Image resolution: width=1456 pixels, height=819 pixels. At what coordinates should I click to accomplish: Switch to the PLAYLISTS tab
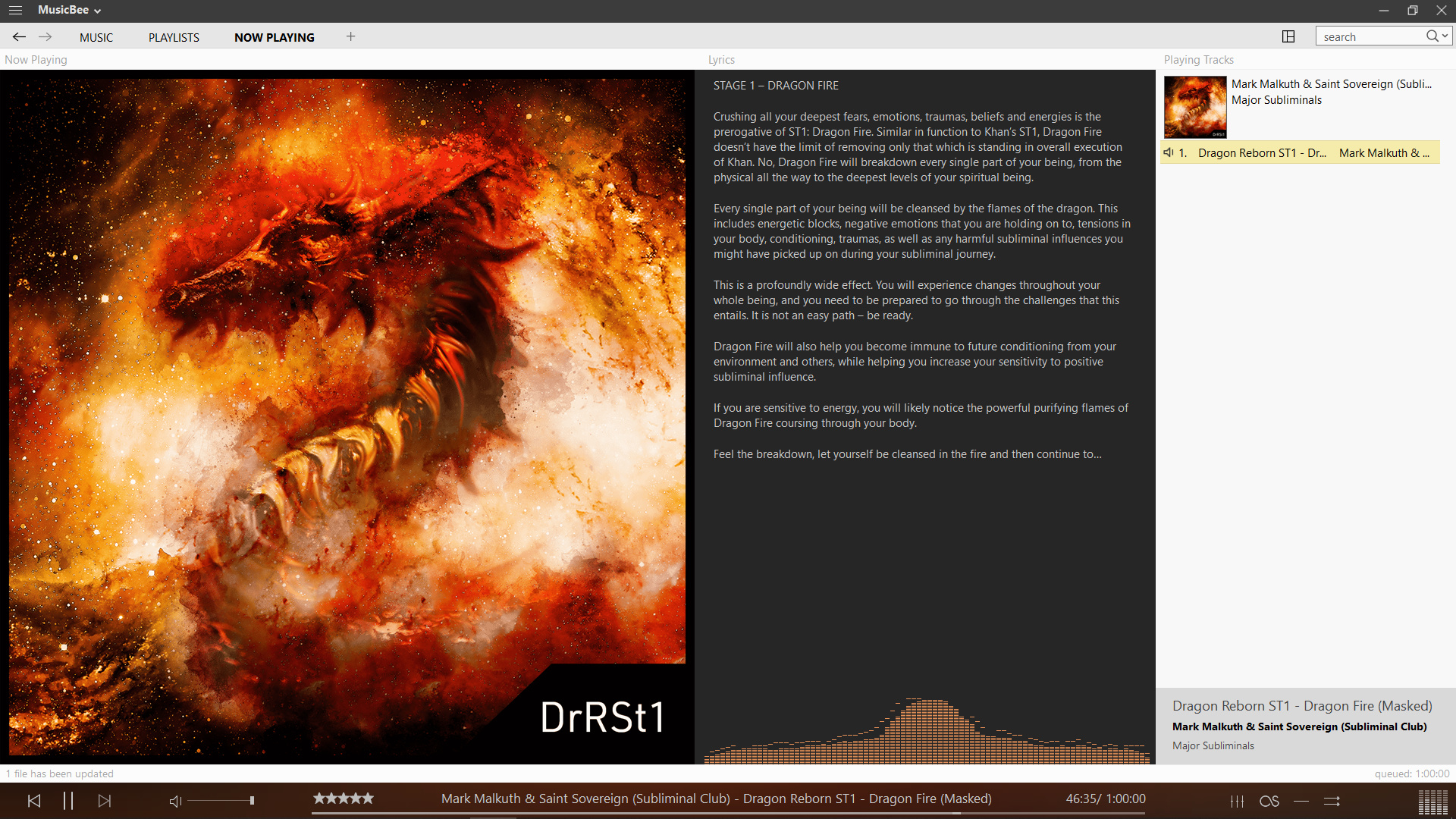pyautogui.click(x=174, y=37)
